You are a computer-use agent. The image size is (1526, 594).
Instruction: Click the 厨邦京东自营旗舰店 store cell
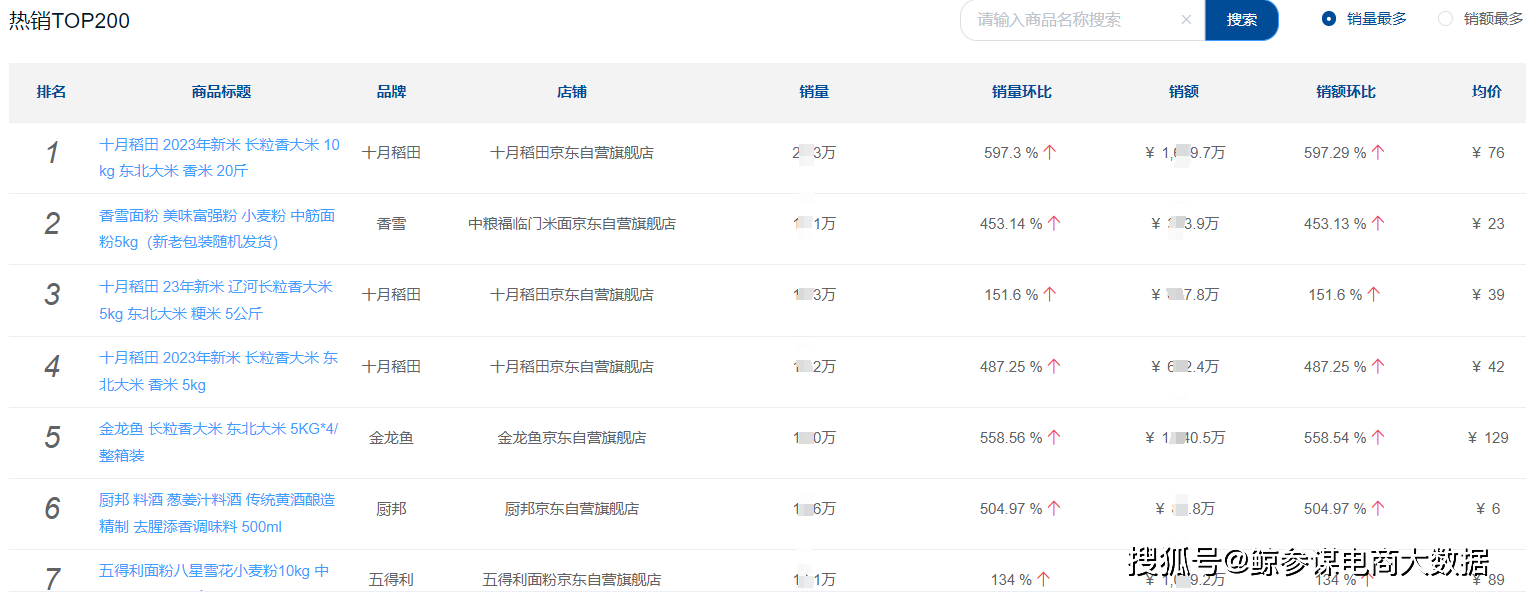(572, 509)
